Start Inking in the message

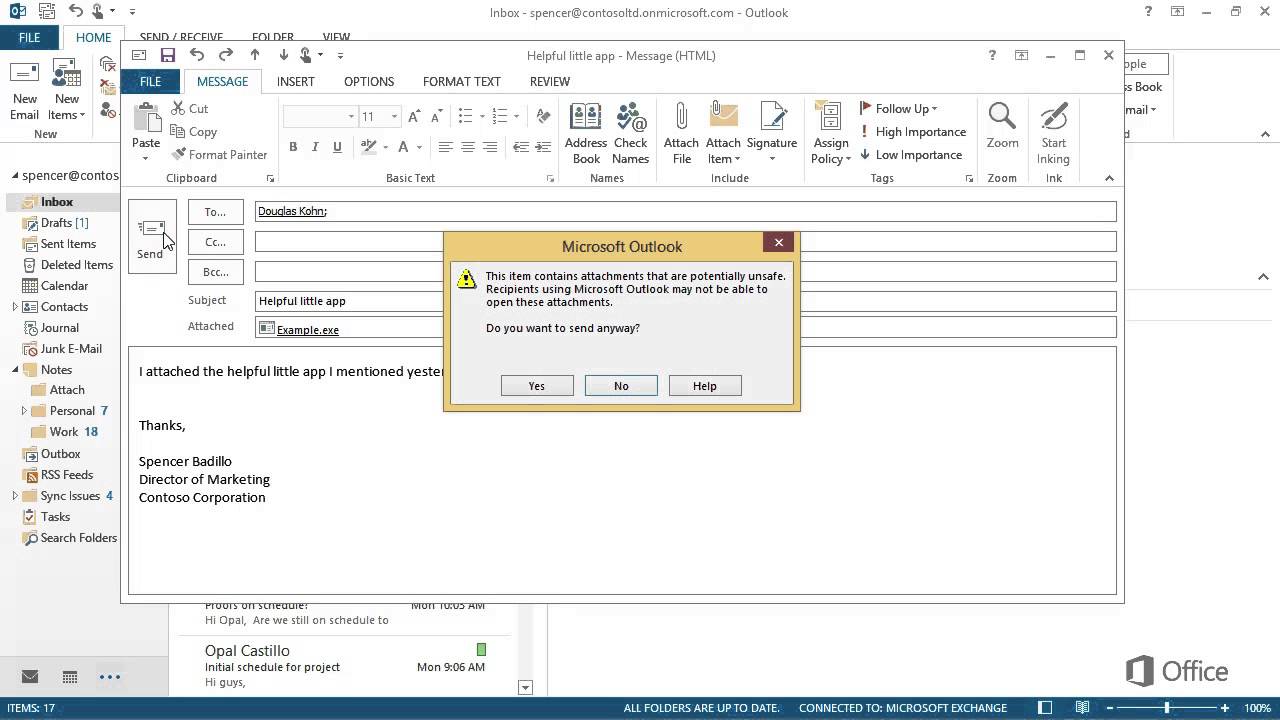pyautogui.click(x=1053, y=133)
